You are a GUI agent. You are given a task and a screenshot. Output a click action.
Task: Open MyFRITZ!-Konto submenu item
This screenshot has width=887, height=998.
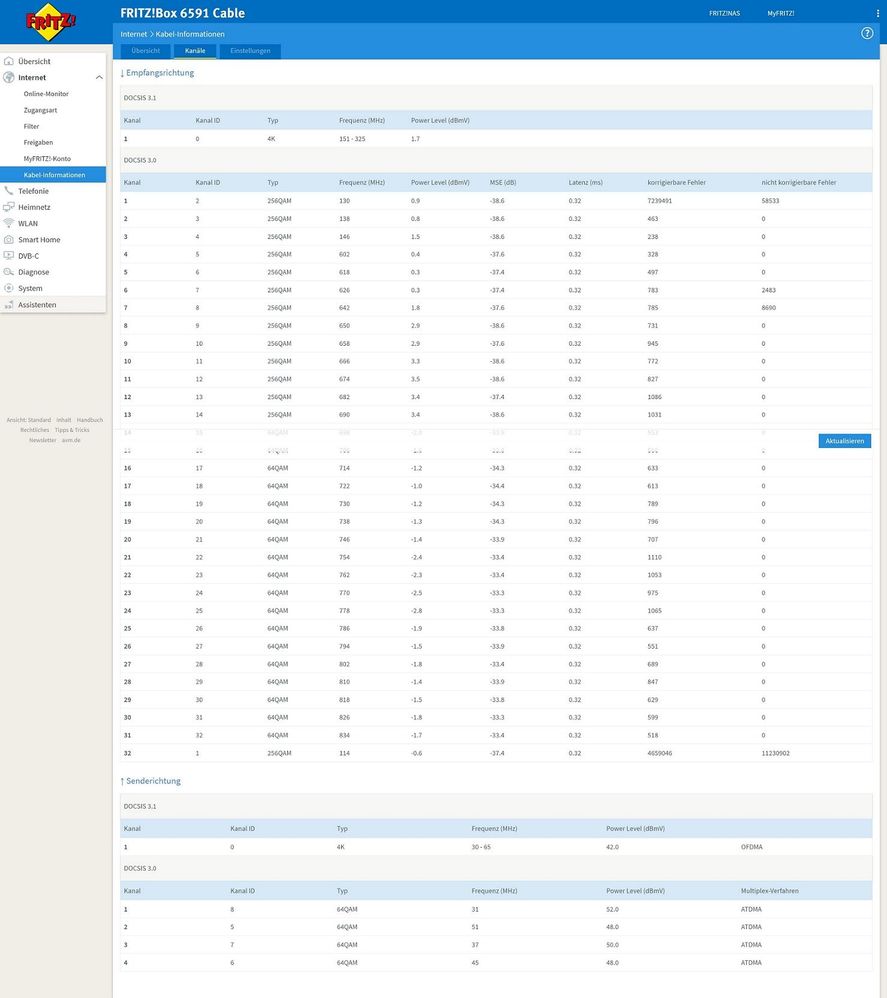47,158
